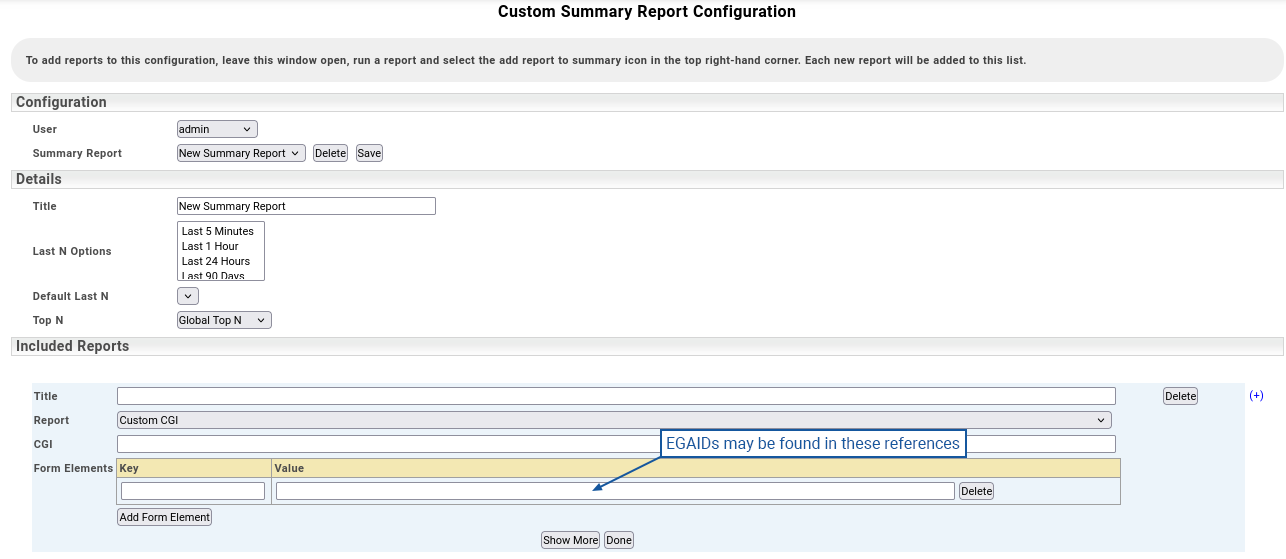Select Last 5 Minutes option in list
The height and width of the screenshot is (559, 1286).
(218, 231)
